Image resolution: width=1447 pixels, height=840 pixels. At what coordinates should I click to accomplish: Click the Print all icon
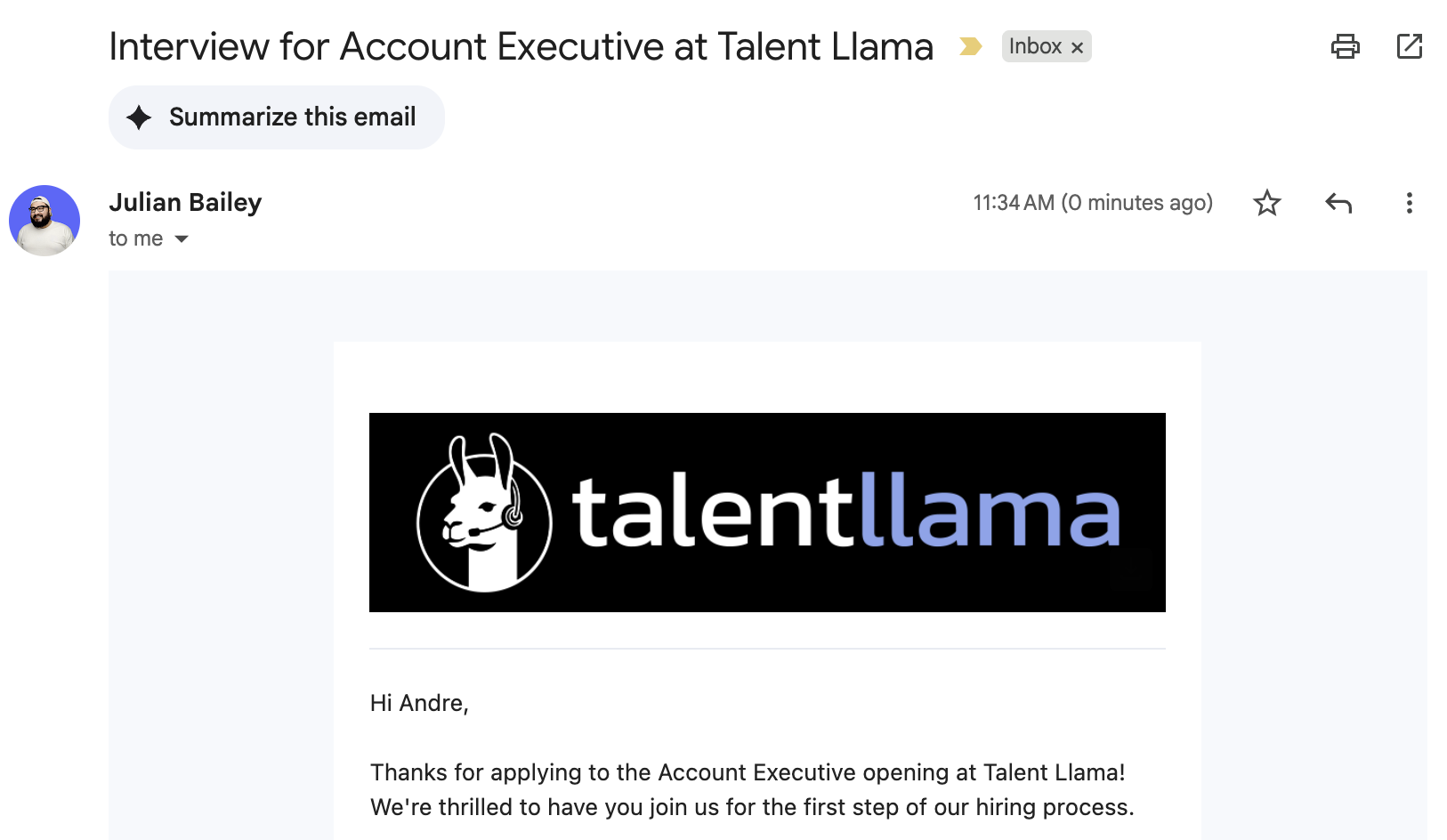tap(1345, 46)
